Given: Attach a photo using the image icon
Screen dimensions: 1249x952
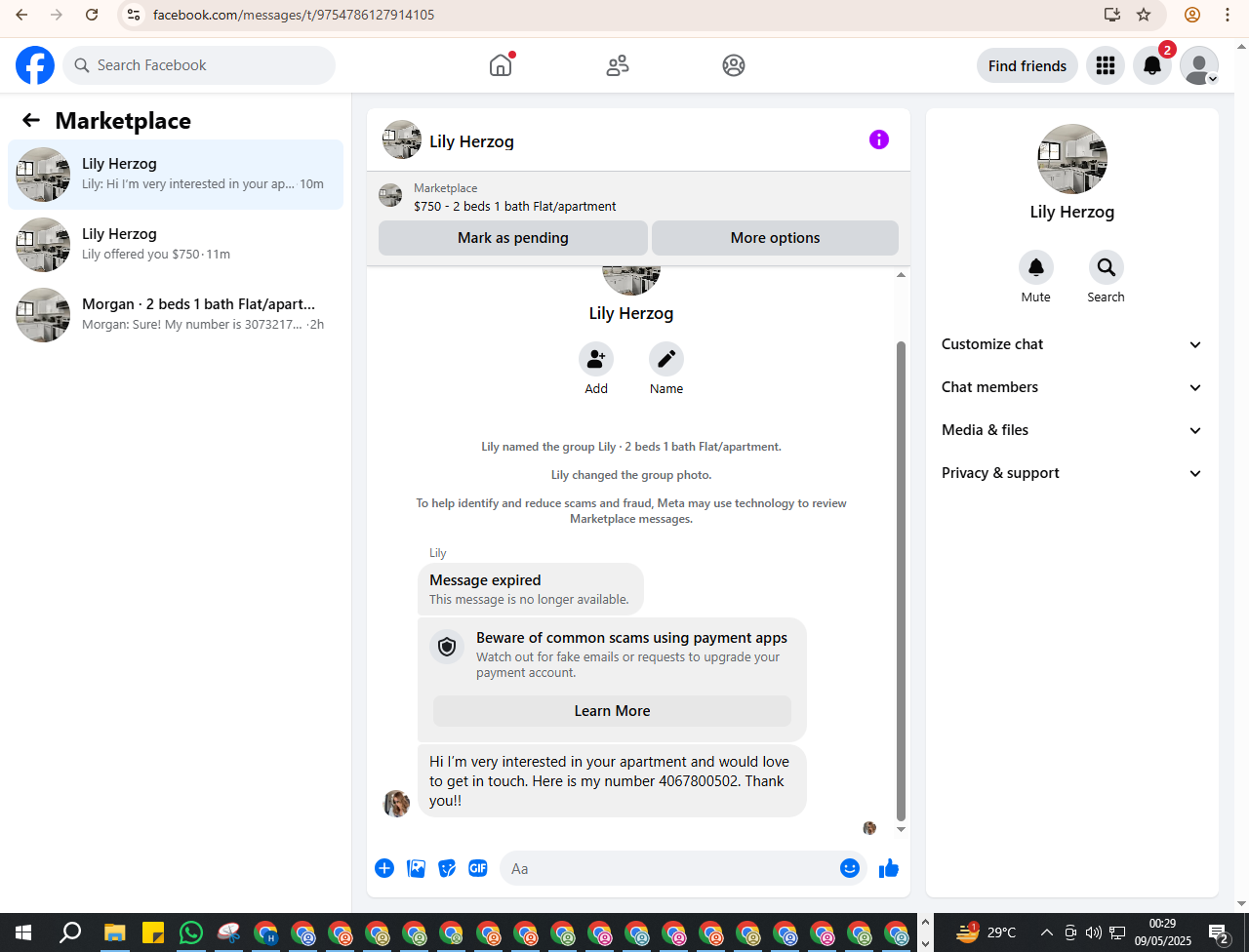Looking at the screenshot, I should (416, 868).
